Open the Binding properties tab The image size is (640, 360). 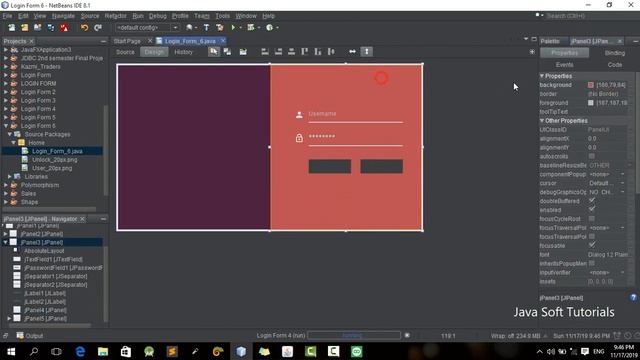pyautogui.click(x=614, y=53)
